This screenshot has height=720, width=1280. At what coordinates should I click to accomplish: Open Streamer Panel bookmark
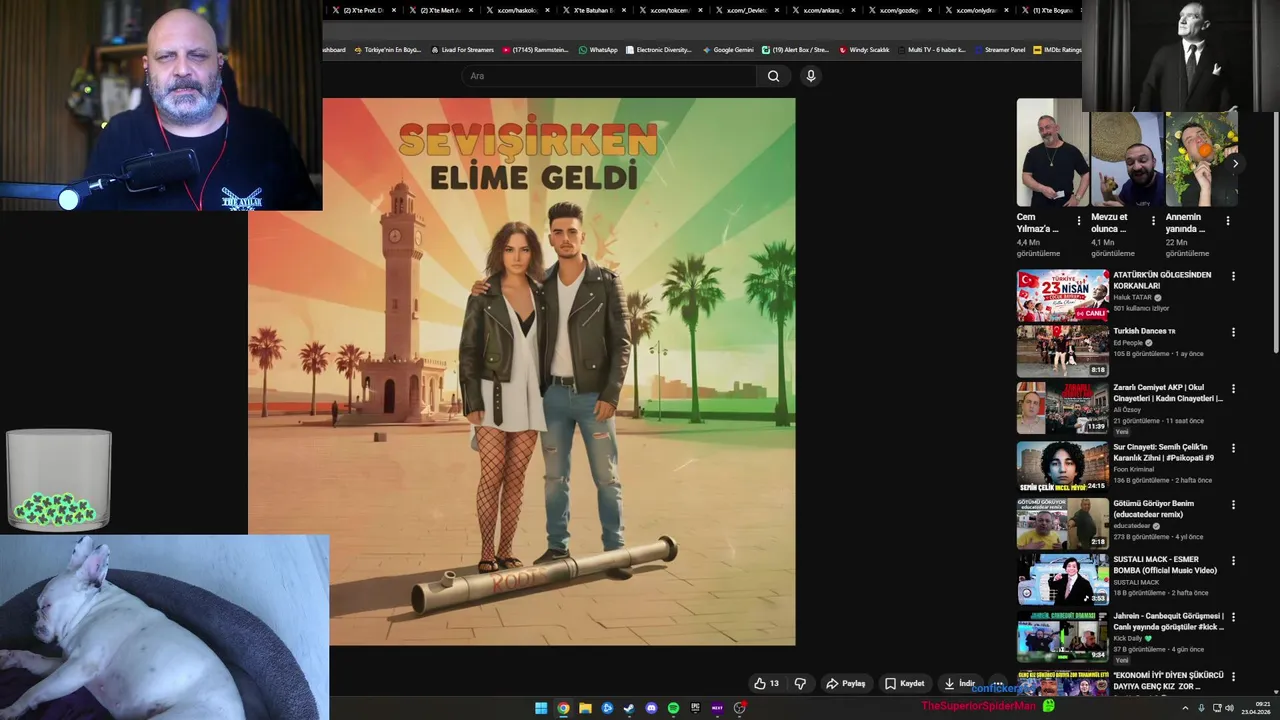pos(999,50)
